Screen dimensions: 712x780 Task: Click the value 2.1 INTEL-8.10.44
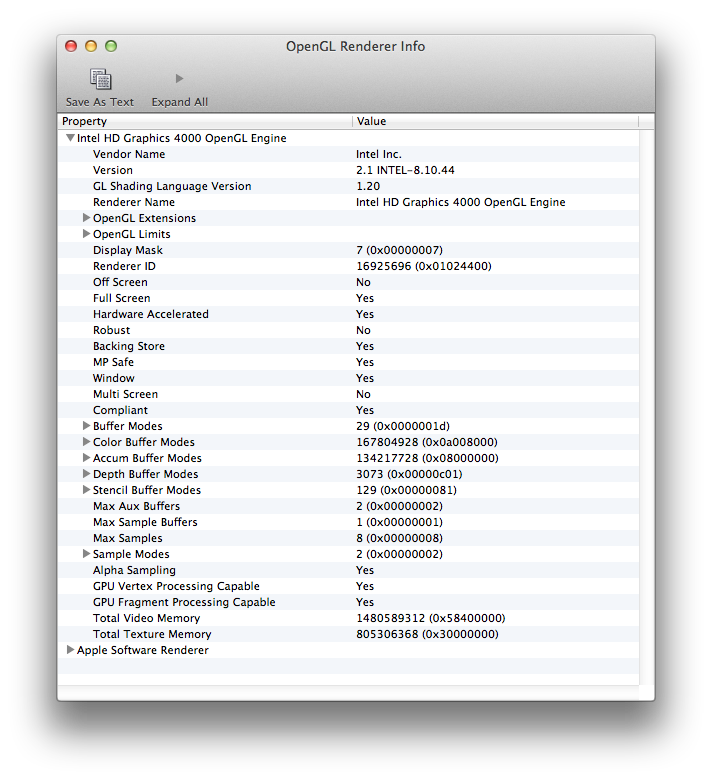(x=405, y=170)
